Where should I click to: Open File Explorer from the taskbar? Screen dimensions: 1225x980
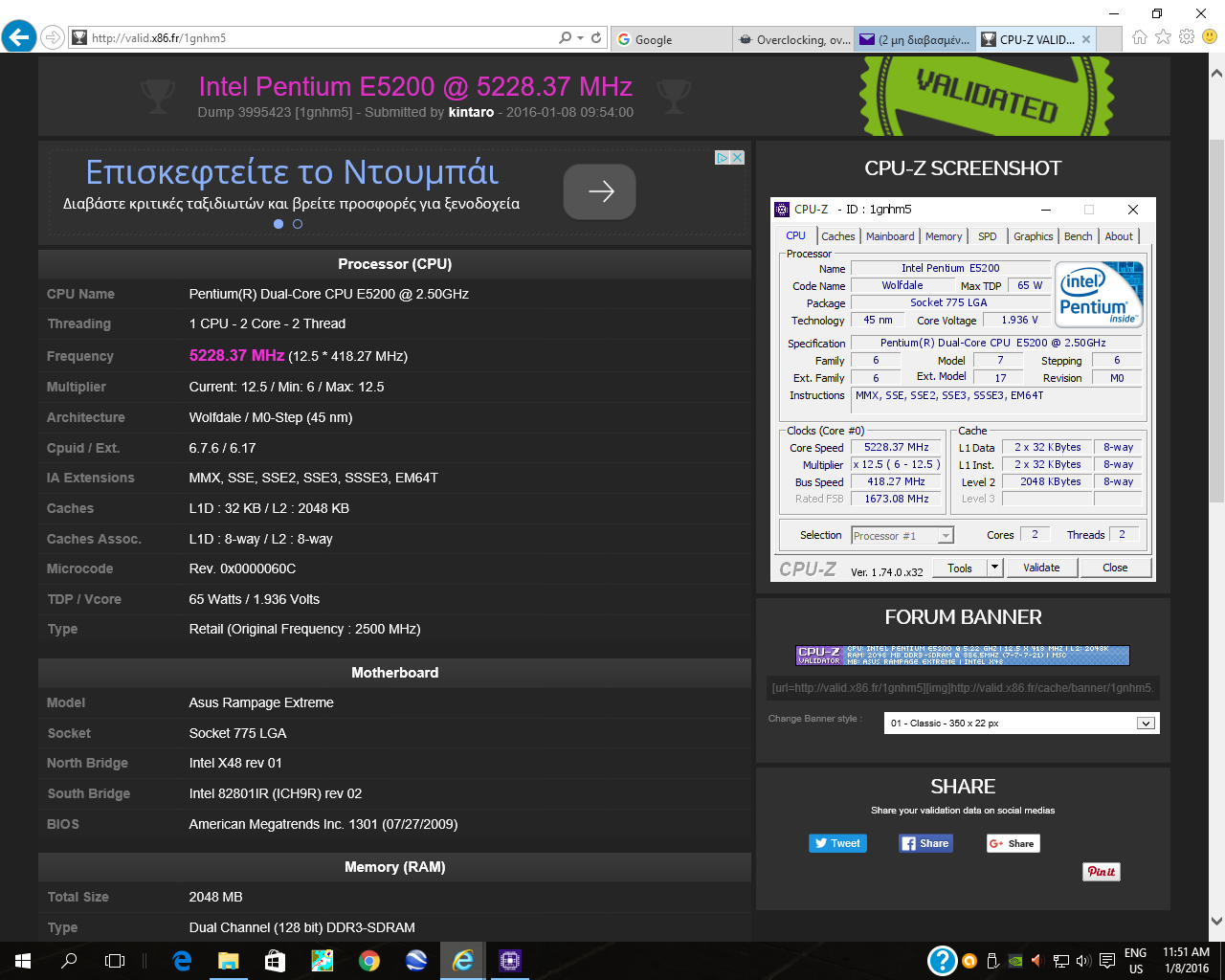pos(228,961)
